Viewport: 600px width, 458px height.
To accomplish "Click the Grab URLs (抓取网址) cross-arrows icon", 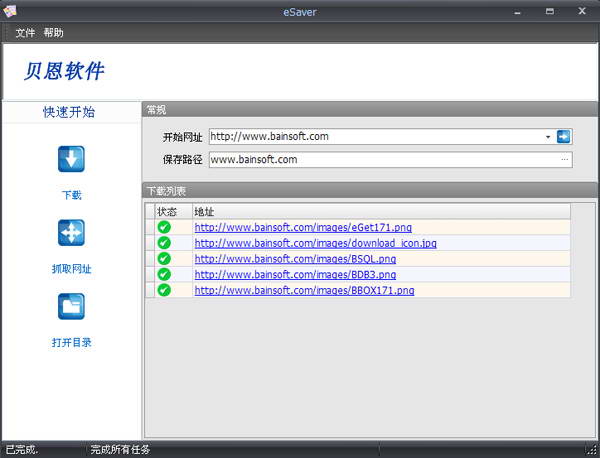I will [x=71, y=233].
